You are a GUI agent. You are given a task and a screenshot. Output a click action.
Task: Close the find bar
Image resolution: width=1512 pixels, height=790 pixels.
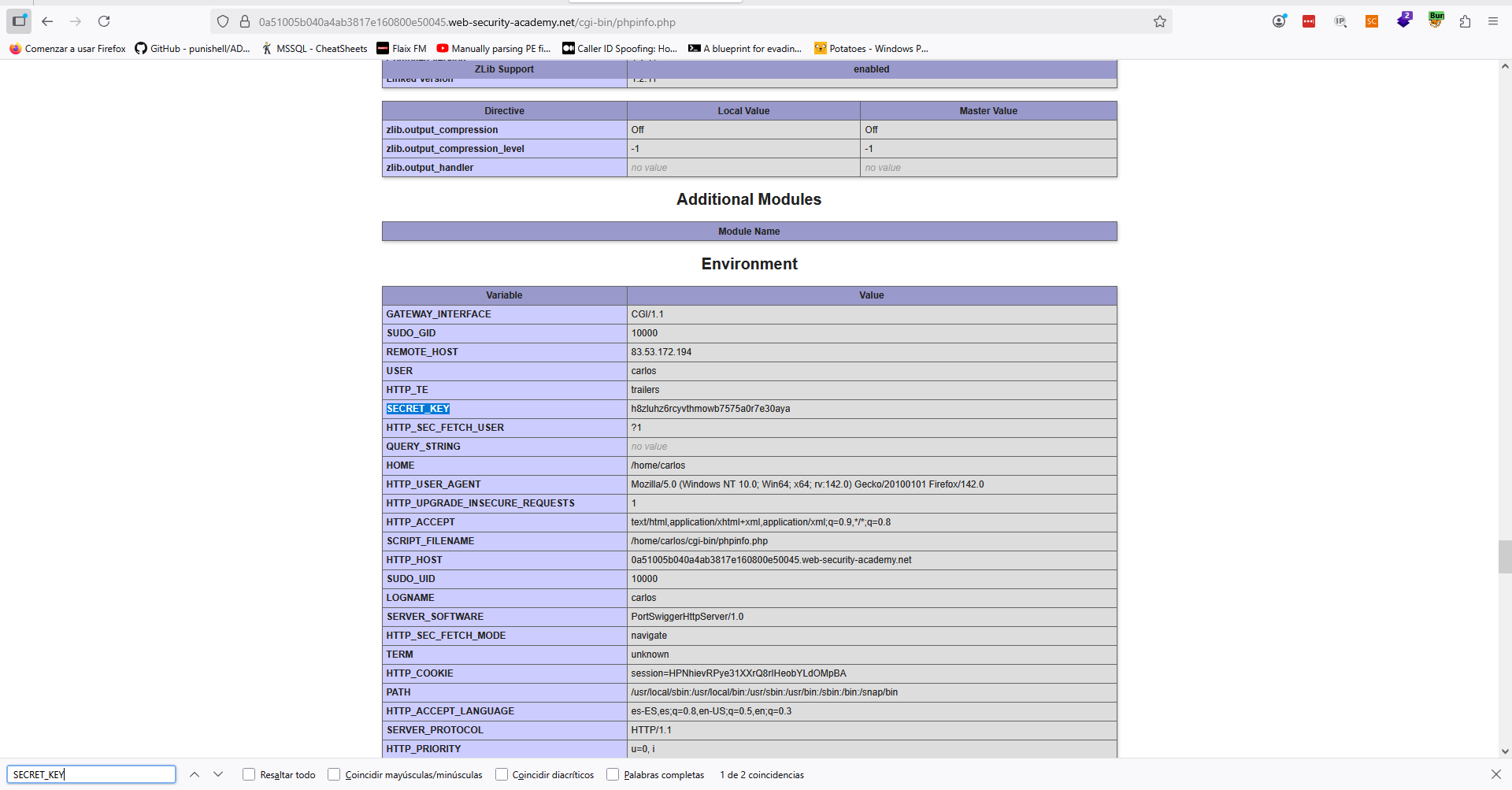point(1495,774)
